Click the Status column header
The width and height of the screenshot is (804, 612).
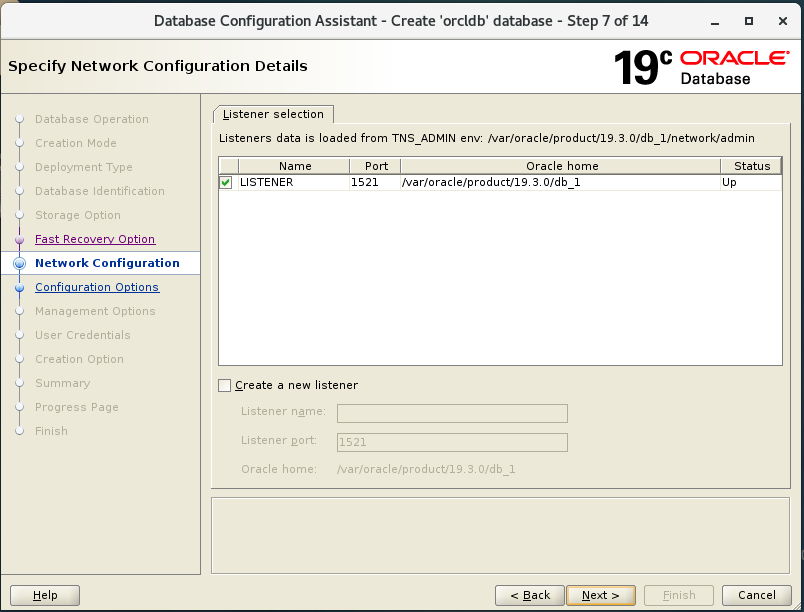click(x=752, y=166)
